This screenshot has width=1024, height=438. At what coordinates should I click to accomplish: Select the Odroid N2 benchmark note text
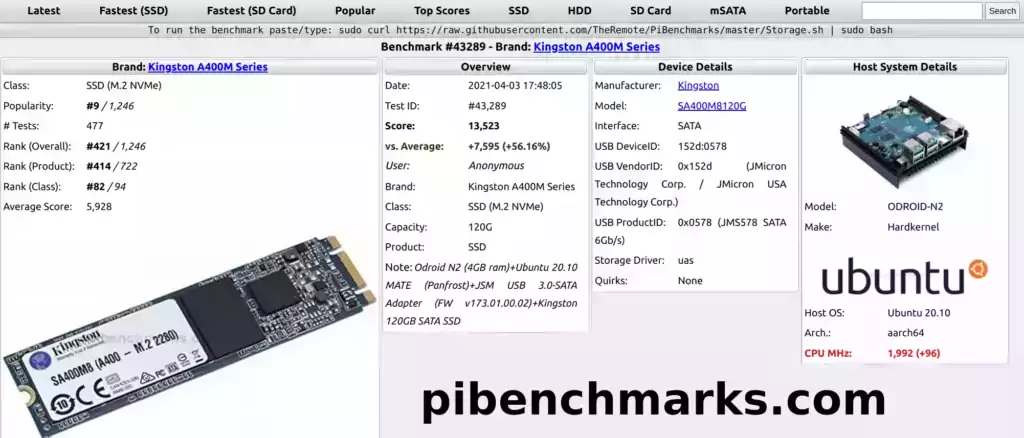[481, 294]
